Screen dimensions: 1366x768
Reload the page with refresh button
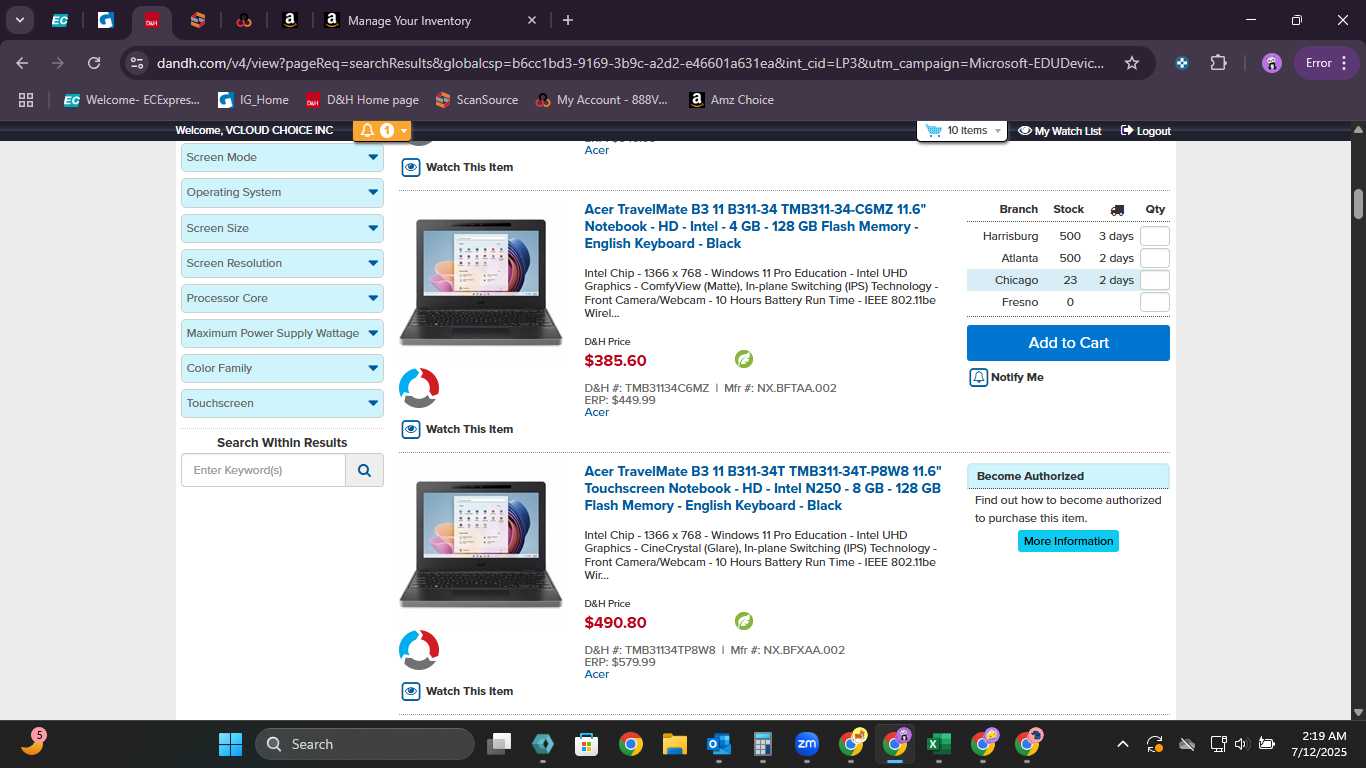point(94,63)
